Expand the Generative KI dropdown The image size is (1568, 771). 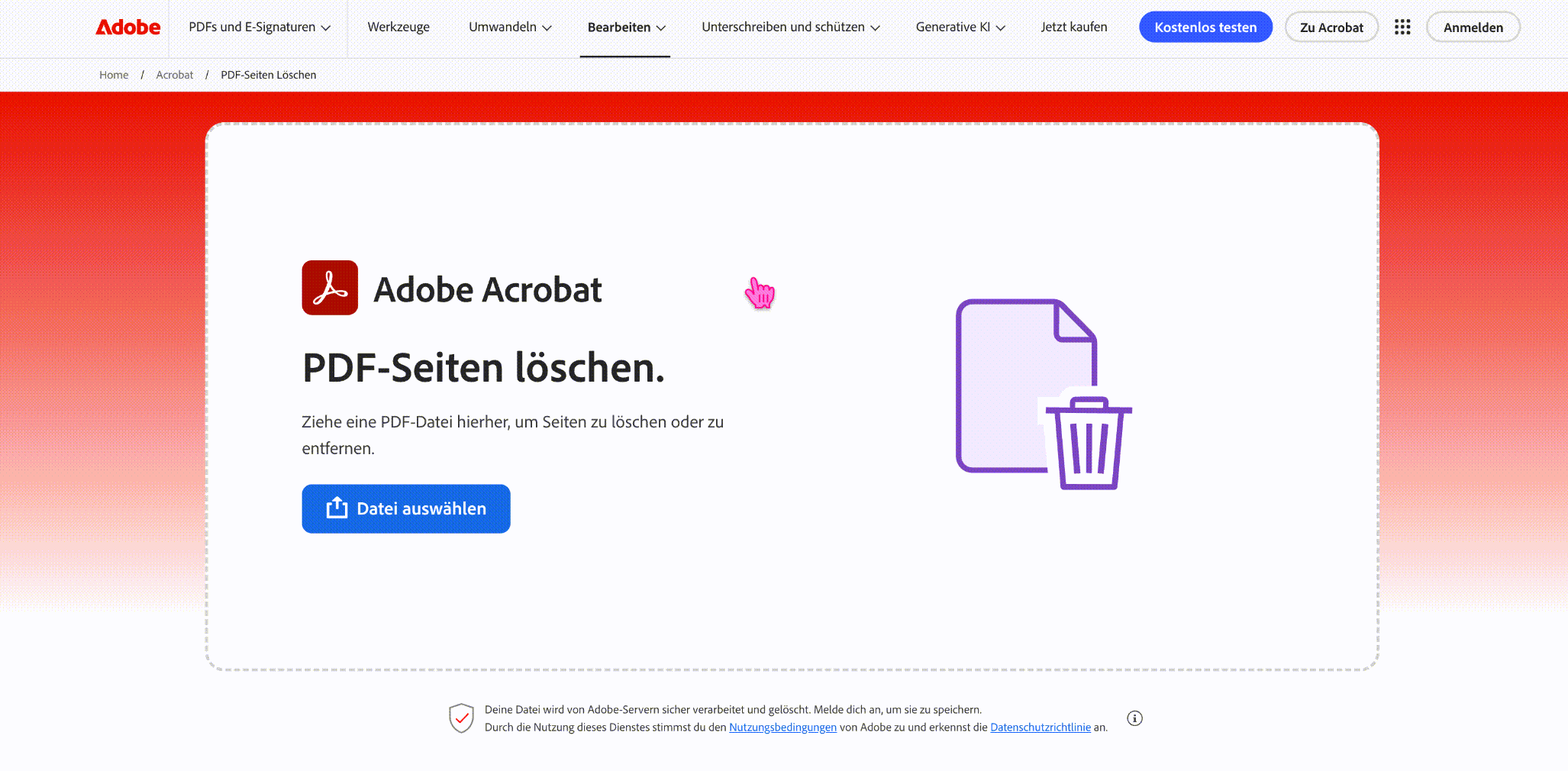(x=960, y=27)
